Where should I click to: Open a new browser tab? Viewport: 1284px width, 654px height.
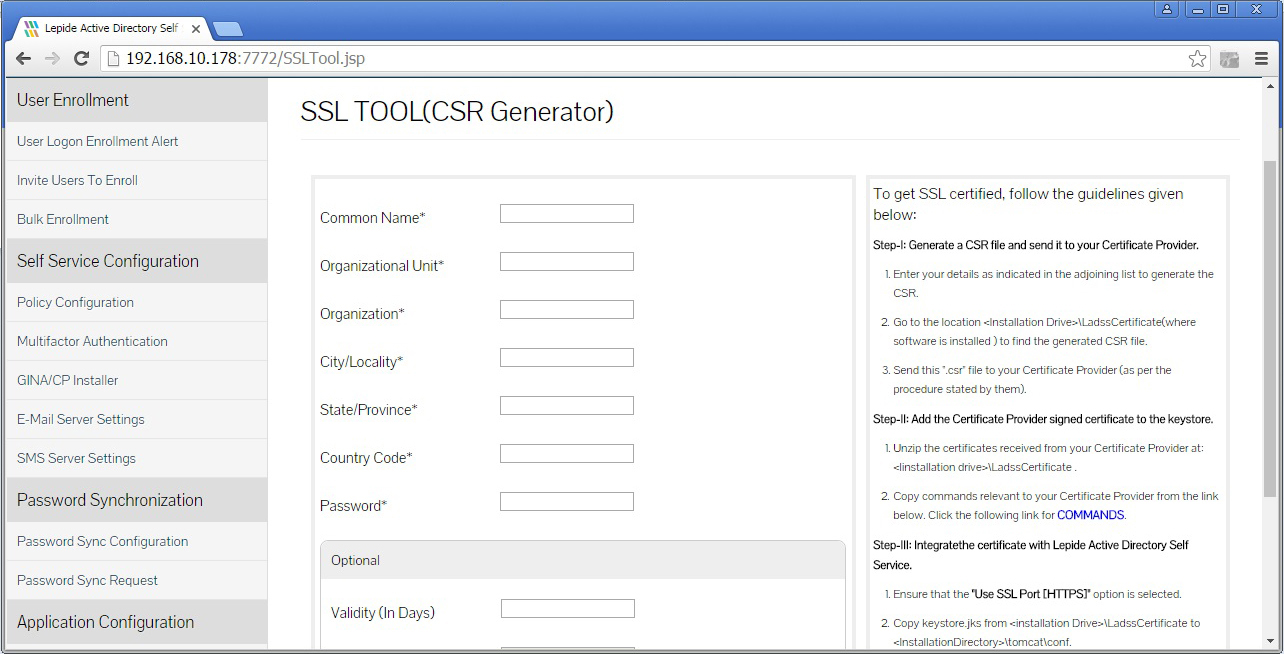click(228, 29)
